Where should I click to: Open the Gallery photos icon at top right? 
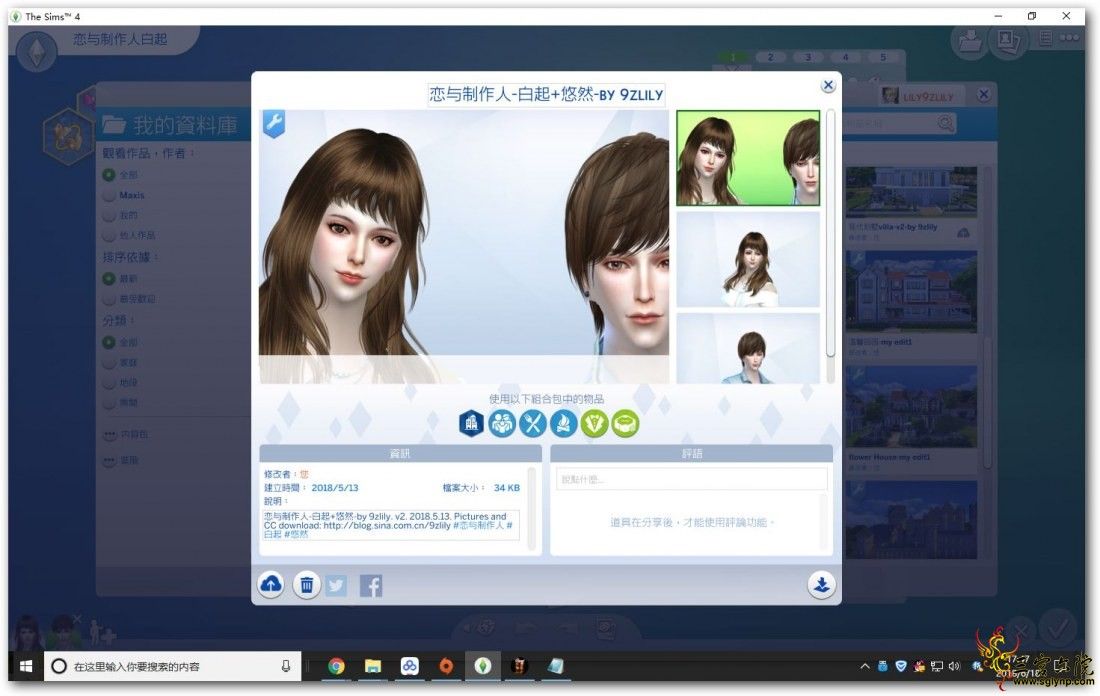coord(1007,41)
